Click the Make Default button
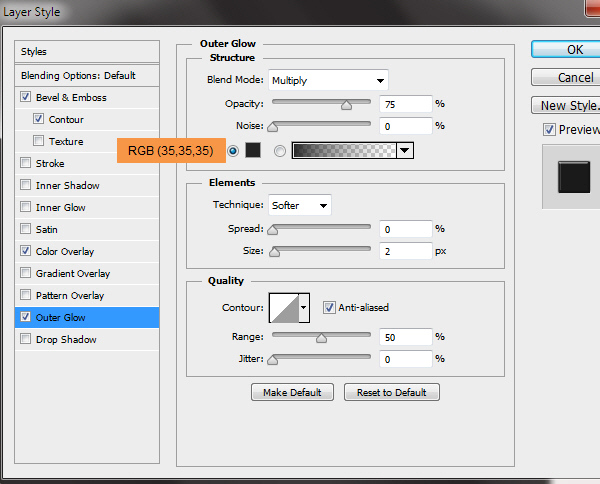 click(291, 393)
